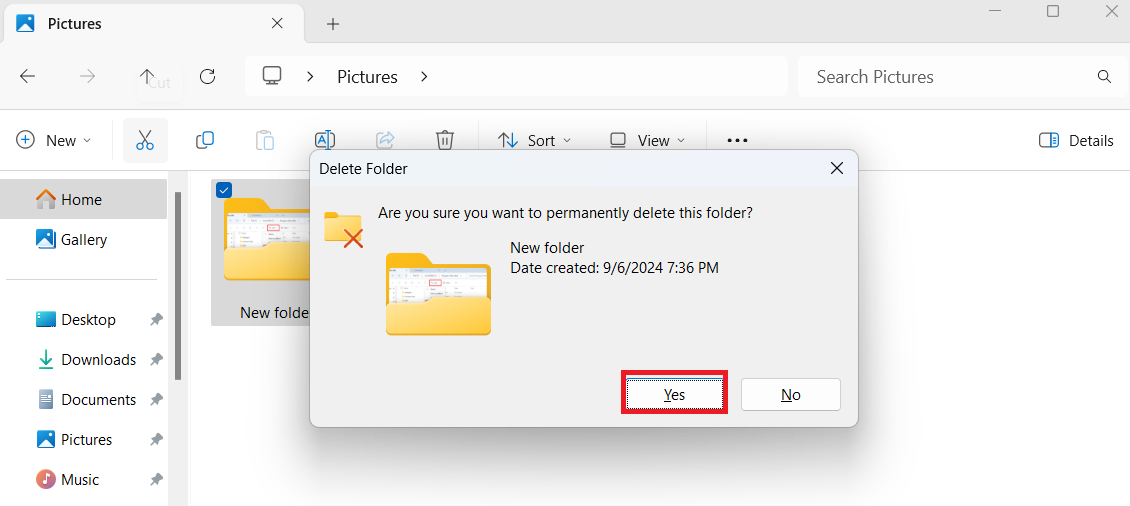The width and height of the screenshot is (1130, 506).
Task: Open the Sort dropdown menu
Action: coord(535,141)
